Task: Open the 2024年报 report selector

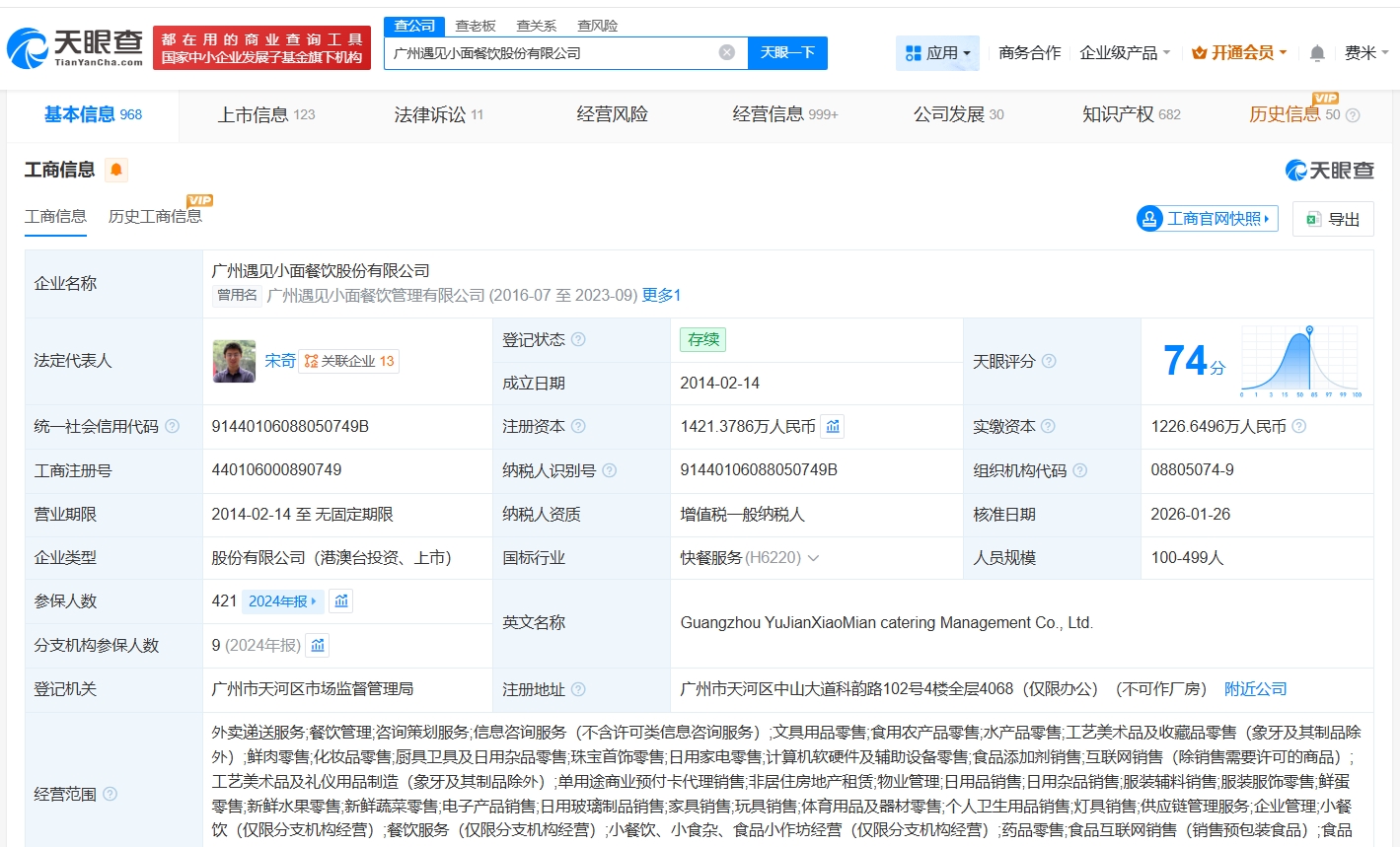Action: tap(282, 600)
